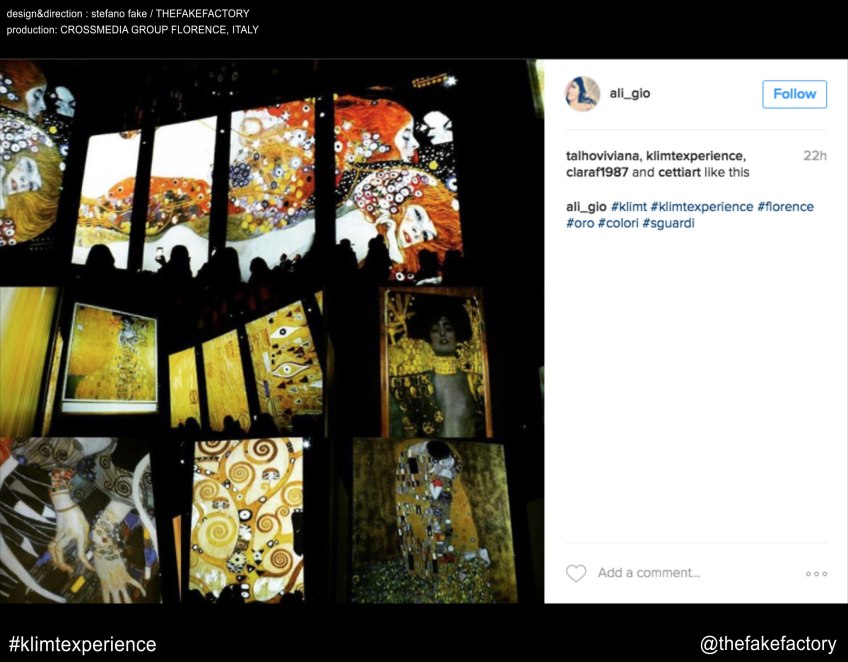Click the Tree of Life spiral image

click(x=246, y=520)
